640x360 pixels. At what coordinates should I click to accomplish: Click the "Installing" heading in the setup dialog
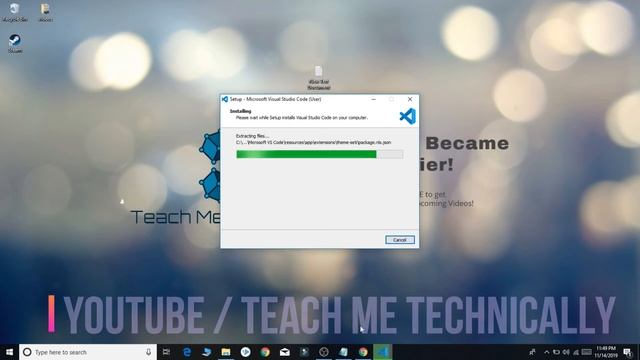point(240,111)
